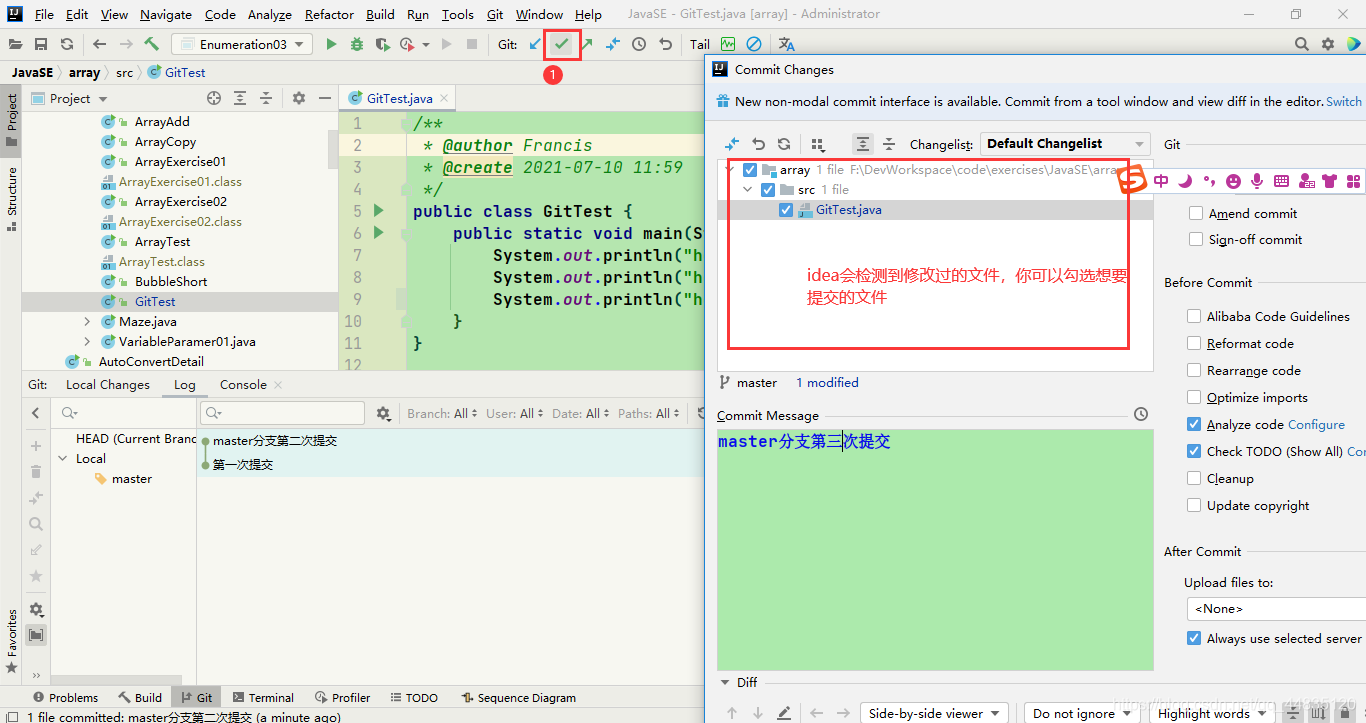Click the Configure link for Analyze code
This screenshot has height=723, width=1366.
1317,424
